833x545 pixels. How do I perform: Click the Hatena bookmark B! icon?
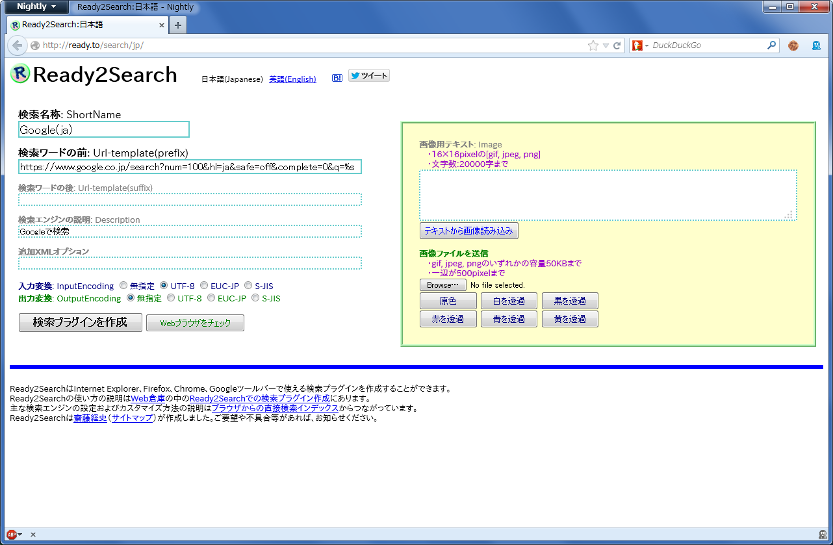coord(337,78)
